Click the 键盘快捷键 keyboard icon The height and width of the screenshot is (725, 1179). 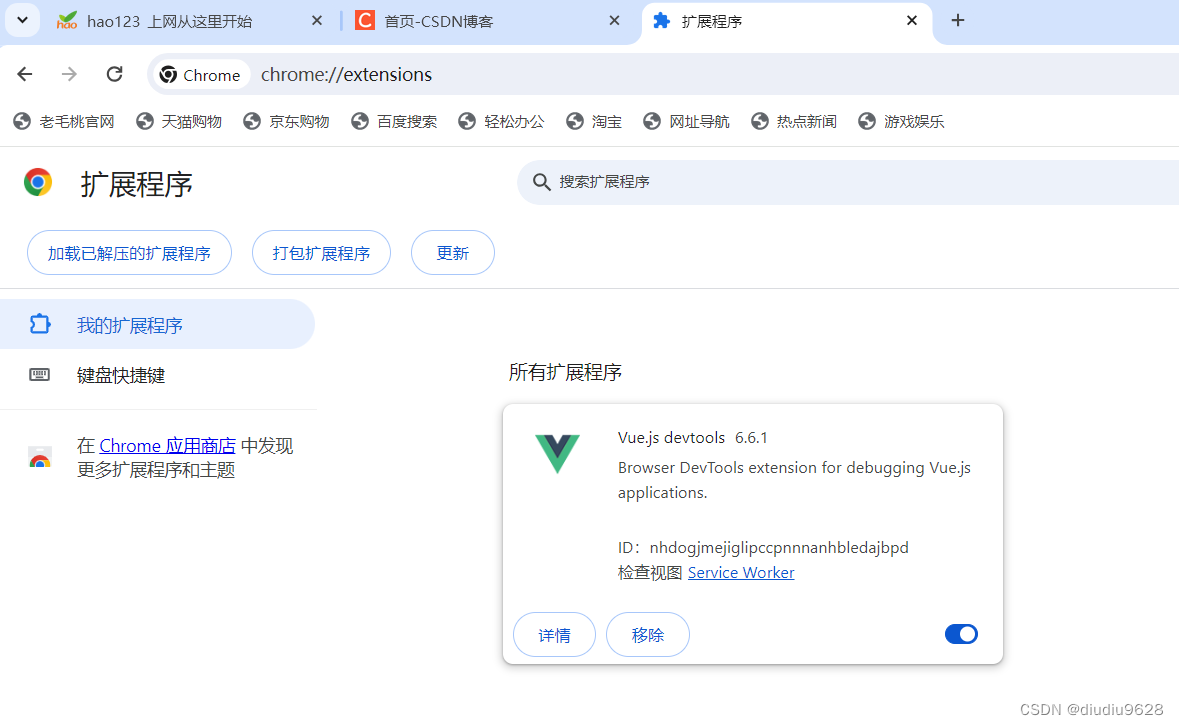coord(39,375)
